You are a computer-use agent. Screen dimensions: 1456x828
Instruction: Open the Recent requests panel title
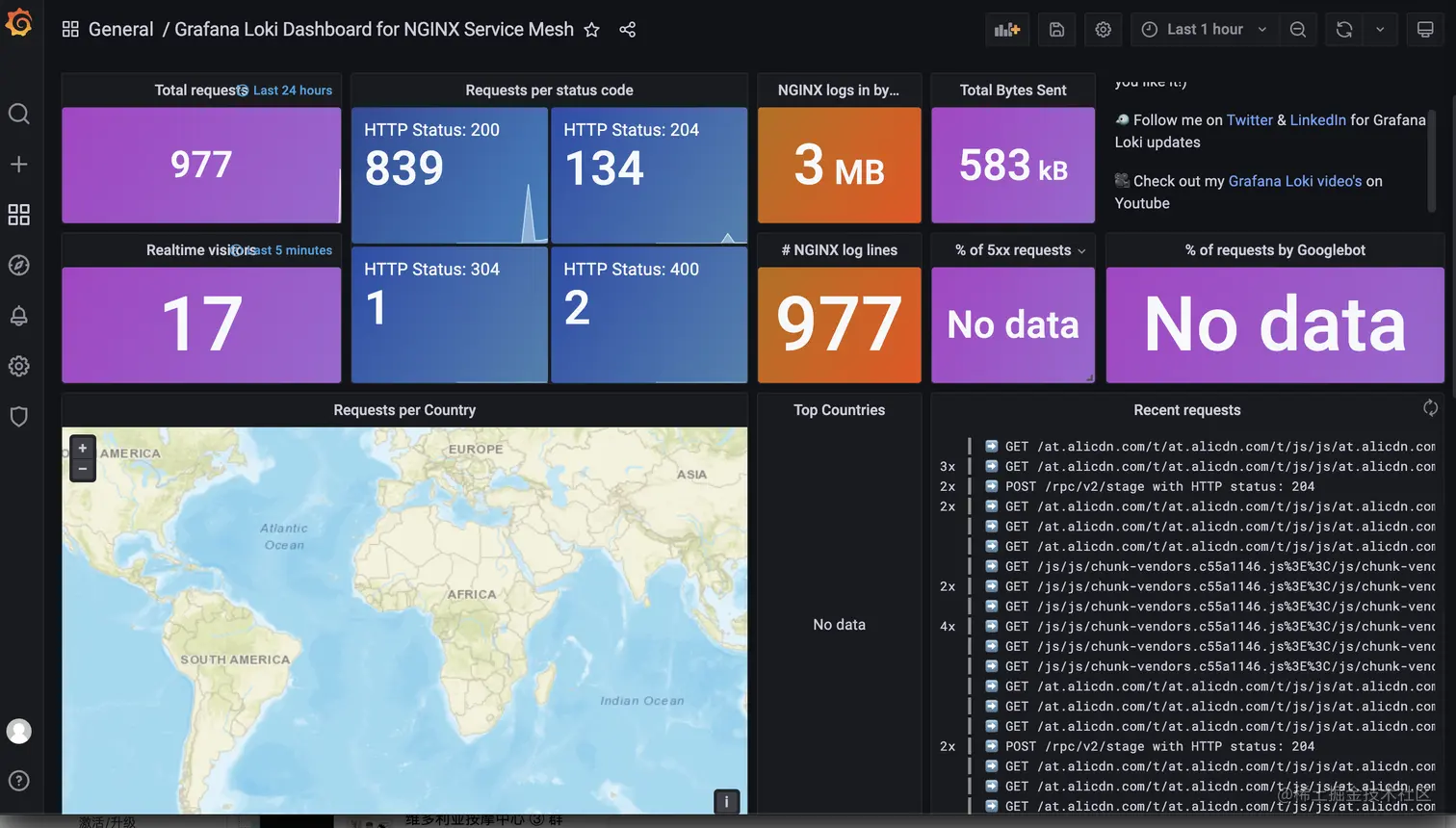point(1187,410)
